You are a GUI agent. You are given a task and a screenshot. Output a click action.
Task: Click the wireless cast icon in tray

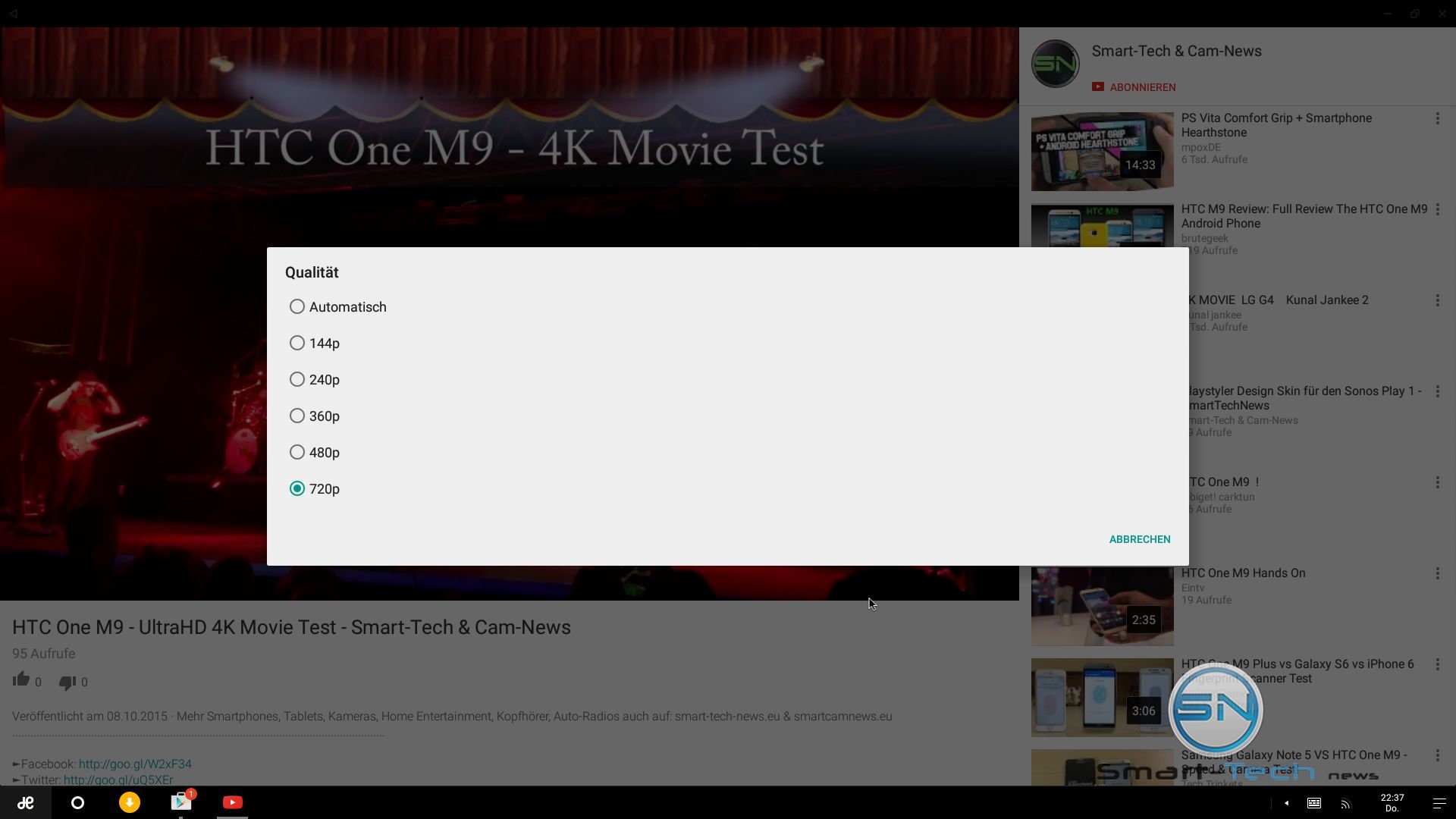pyautogui.click(x=1346, y=804)
